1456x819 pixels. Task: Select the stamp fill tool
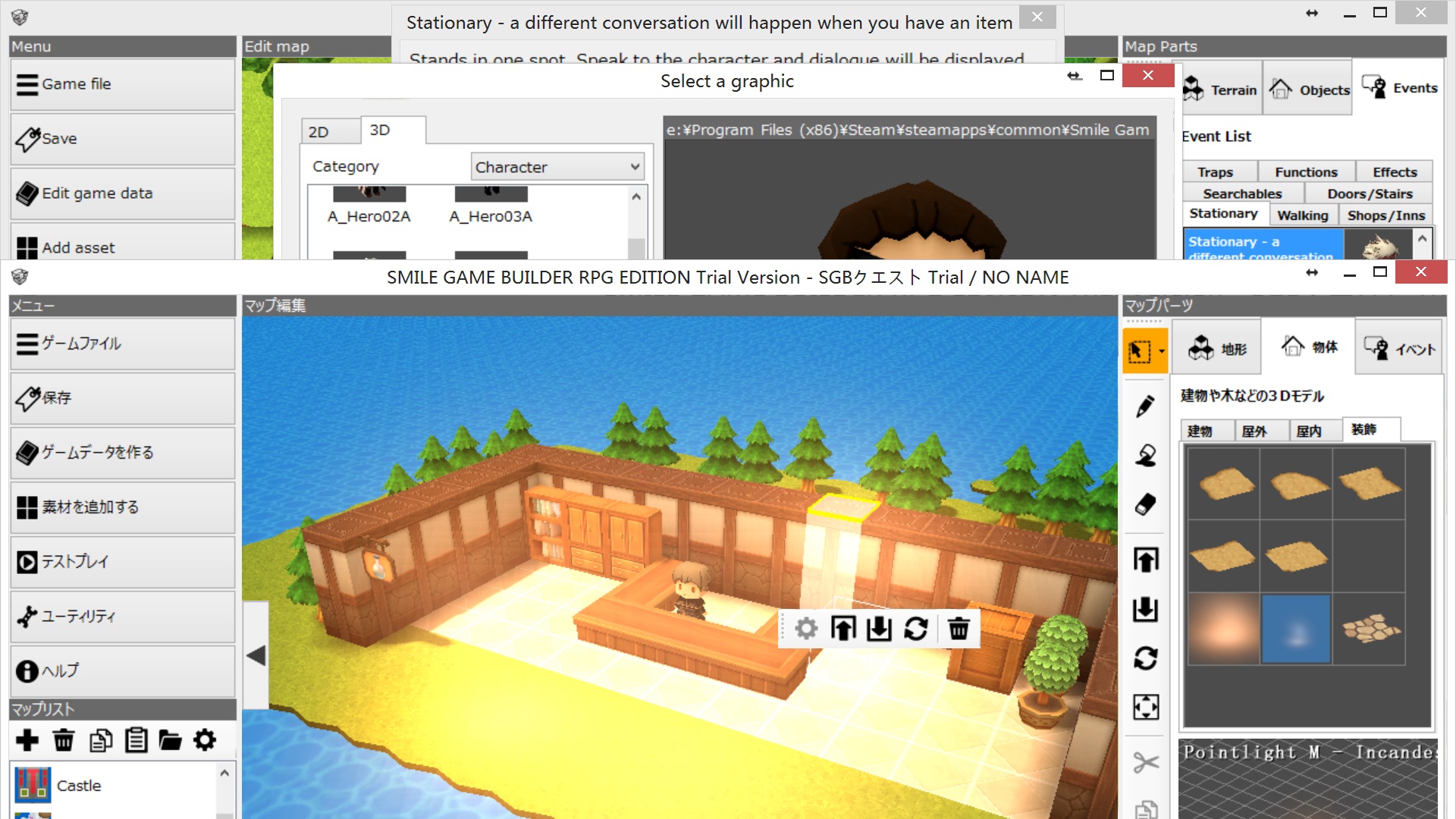1145,455
